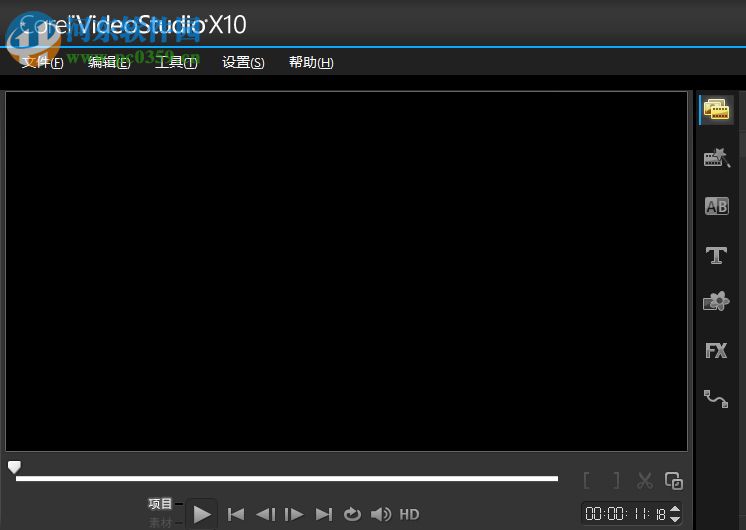Set the mark-in point bracket
This screenshot has height=530, width=746.
click(587, 481)
